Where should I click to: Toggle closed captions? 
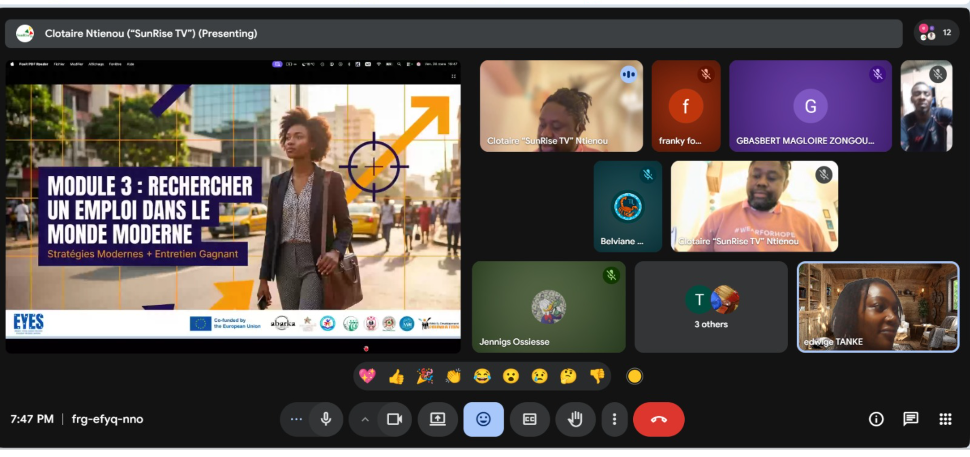coord(529,419)
